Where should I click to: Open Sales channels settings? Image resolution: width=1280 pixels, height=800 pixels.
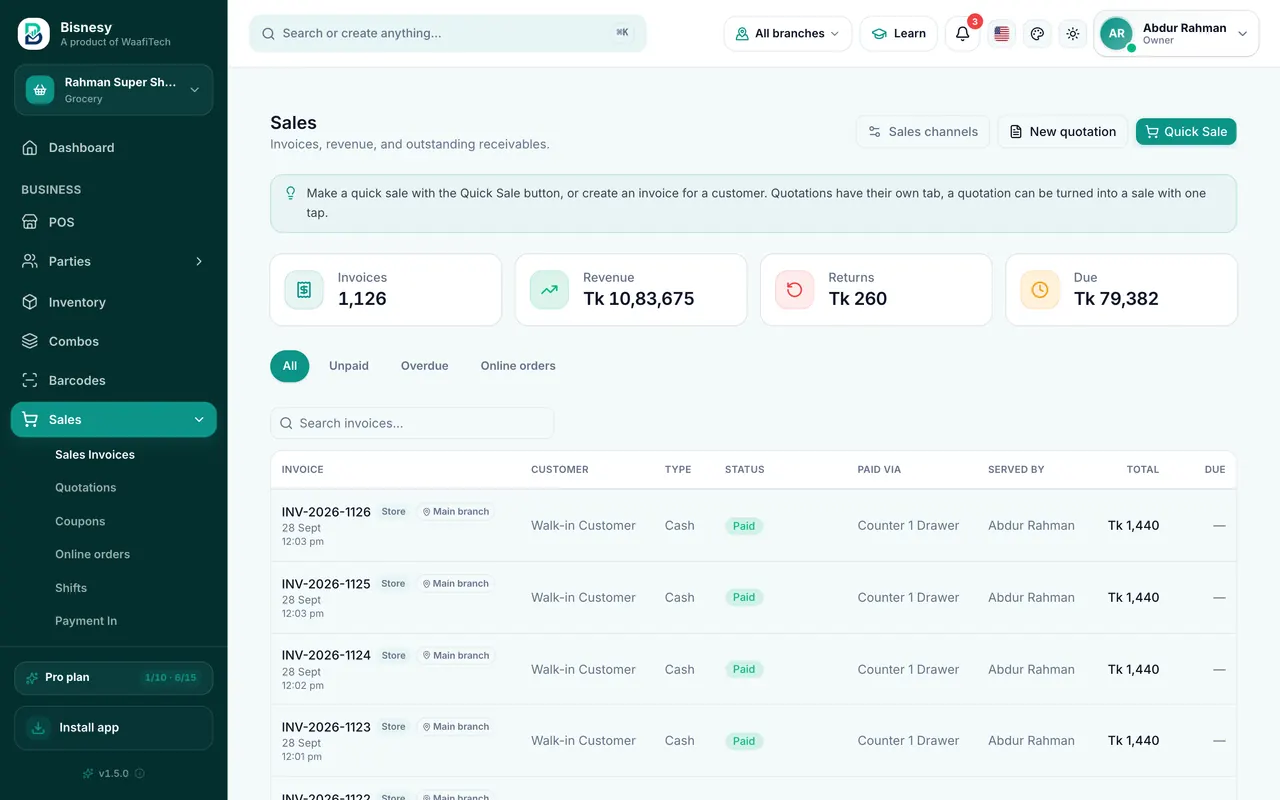pos(923,132)
